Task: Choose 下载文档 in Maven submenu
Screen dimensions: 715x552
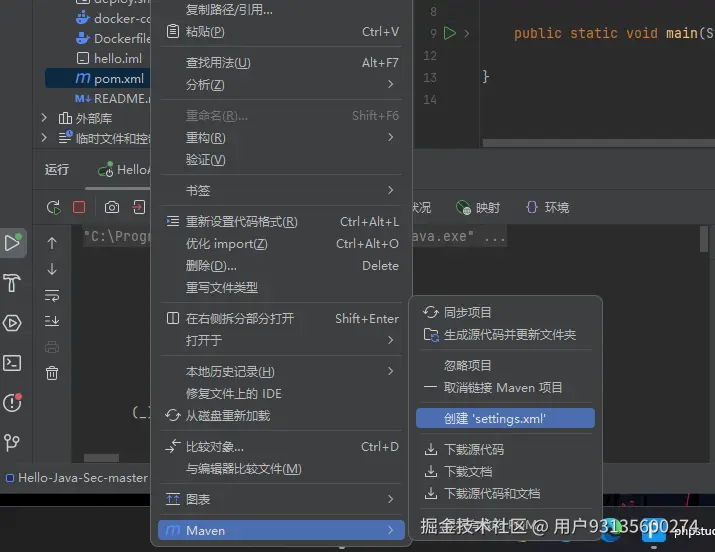Action: point(505,471)
